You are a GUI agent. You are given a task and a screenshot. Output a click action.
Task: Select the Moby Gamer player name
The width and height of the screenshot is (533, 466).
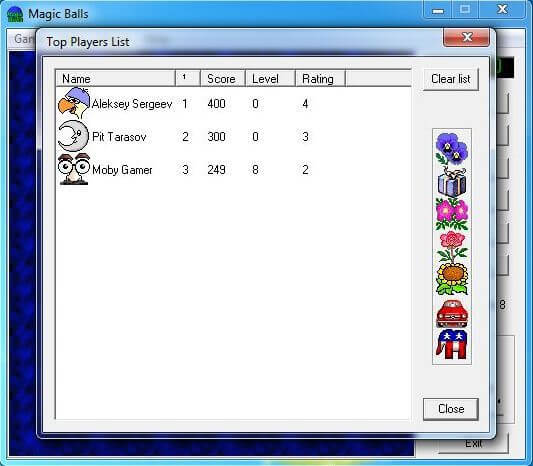(x=122, y=169)
